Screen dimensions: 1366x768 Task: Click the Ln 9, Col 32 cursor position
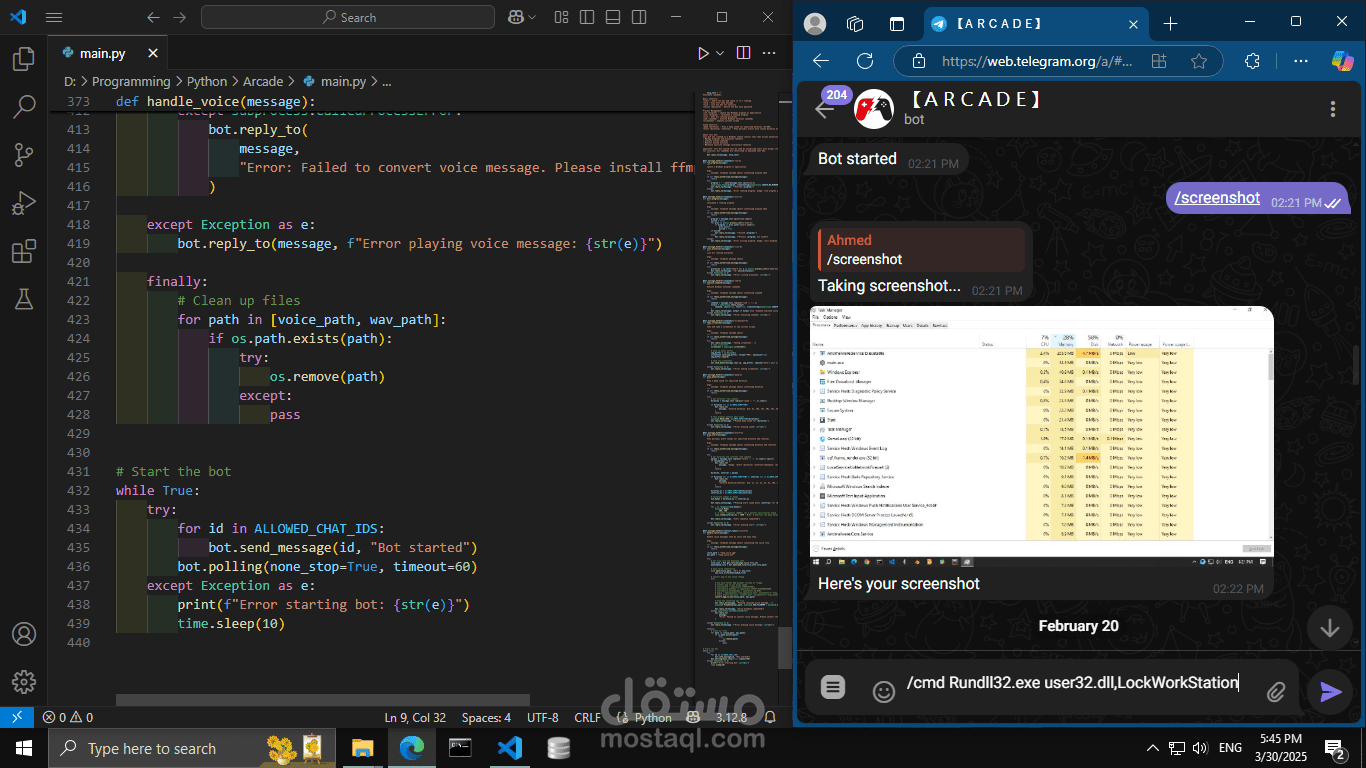coord(415,717)
